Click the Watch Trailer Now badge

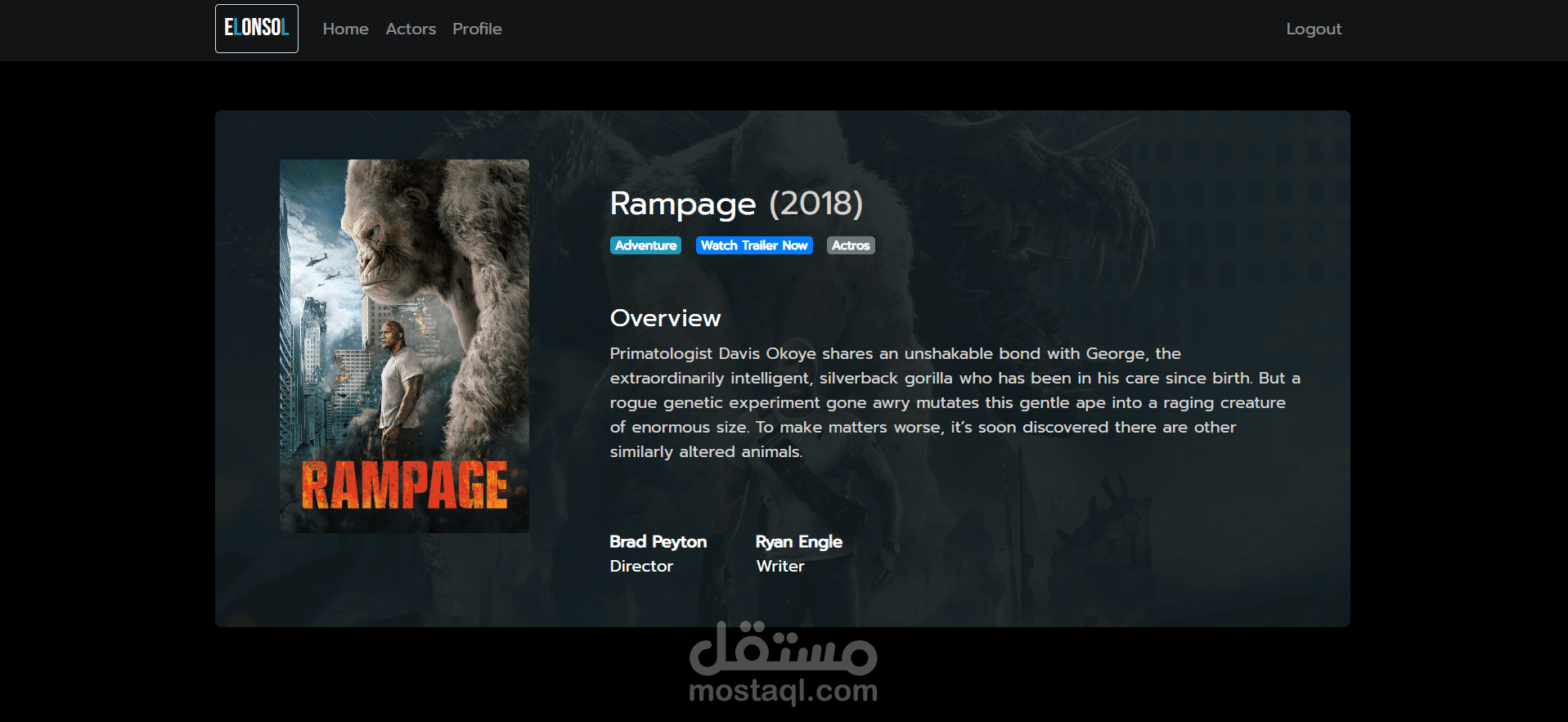coord(754,245)
